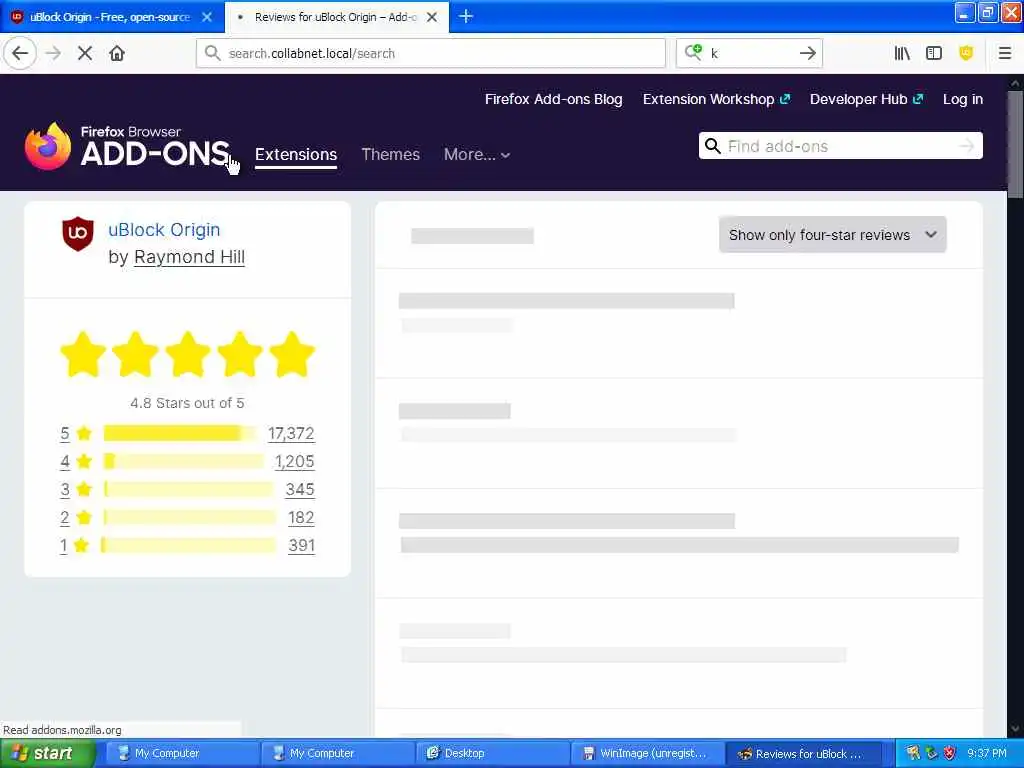Click the browser search box containing k
This screenshot has height=768, width=1024.
click(x=750, y=53)
